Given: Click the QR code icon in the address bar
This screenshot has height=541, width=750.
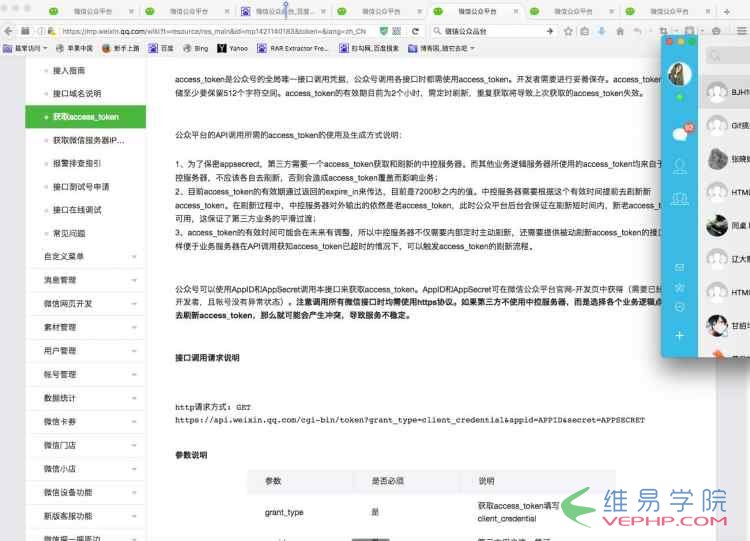Looking at the screenshot, I should tap(397, 31).
